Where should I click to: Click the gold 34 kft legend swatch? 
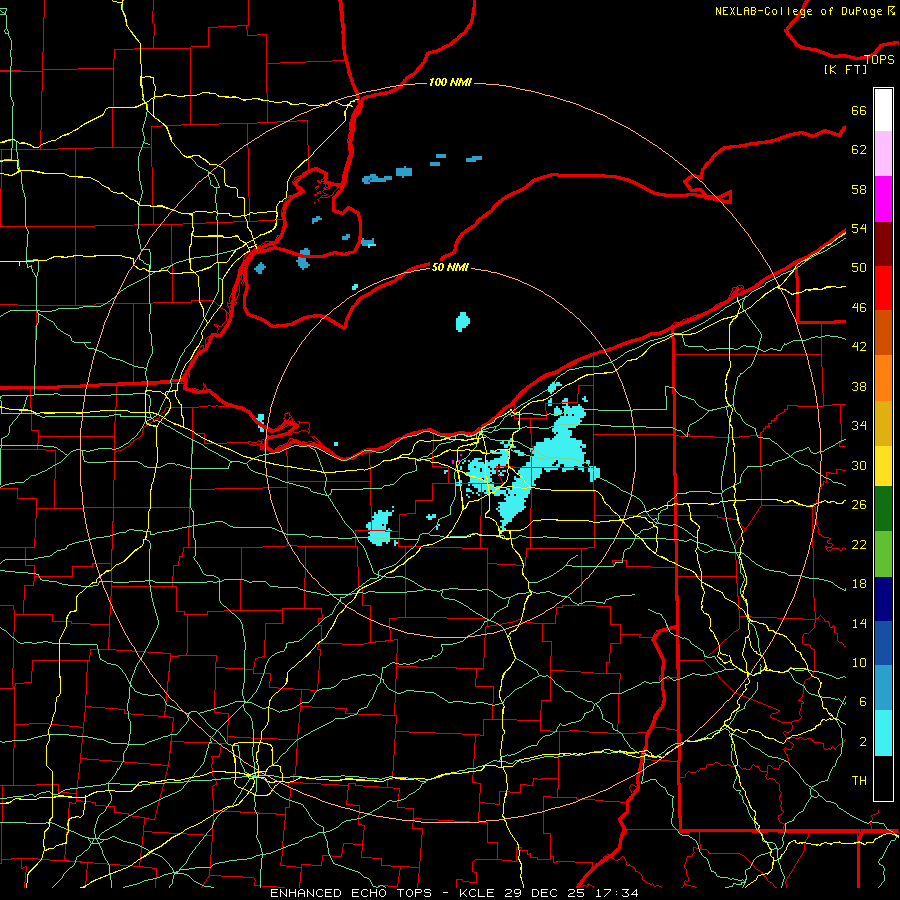click(883, 423)
